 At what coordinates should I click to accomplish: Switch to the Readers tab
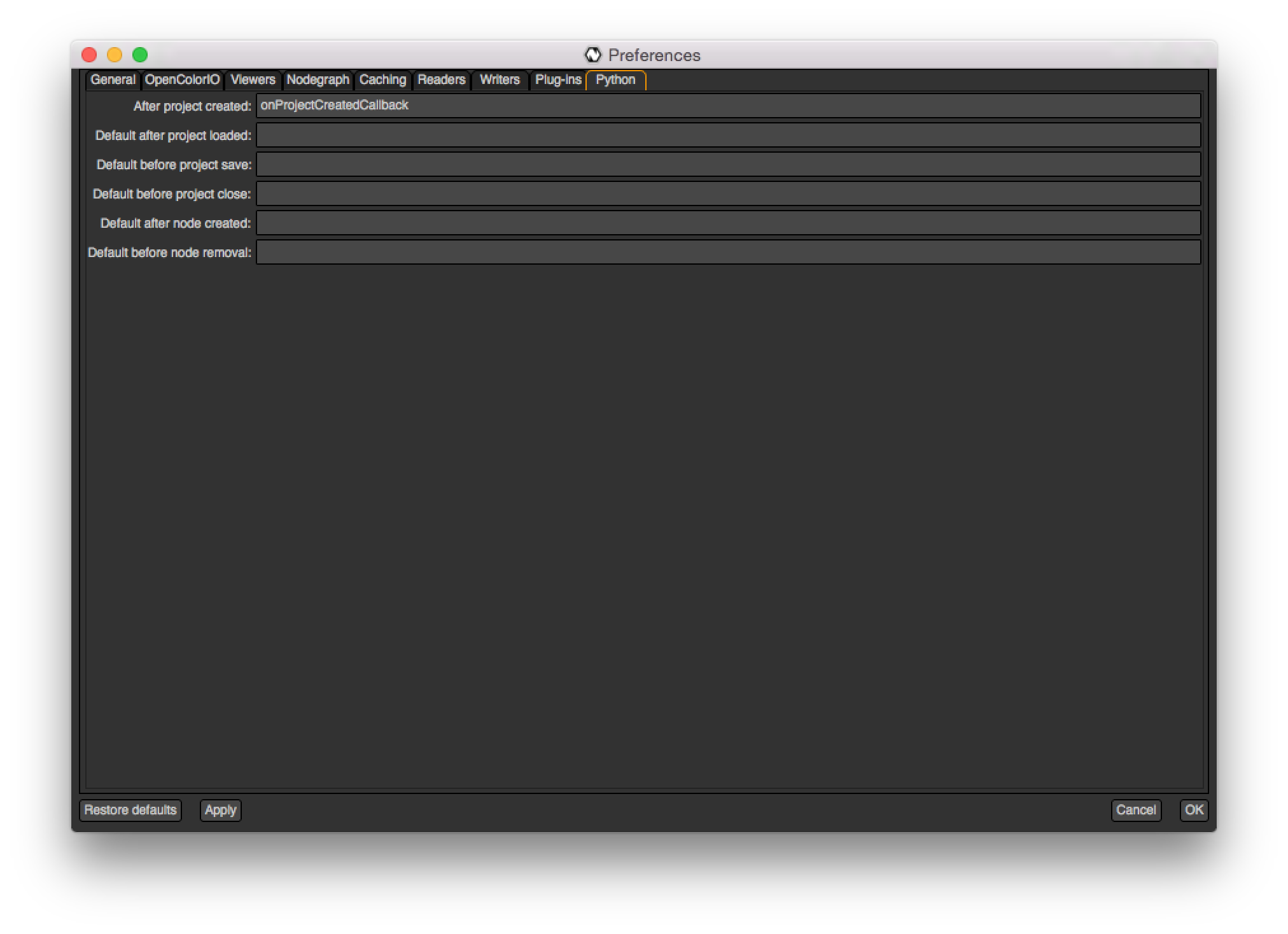pyautogui.click(x=441, y=80)
